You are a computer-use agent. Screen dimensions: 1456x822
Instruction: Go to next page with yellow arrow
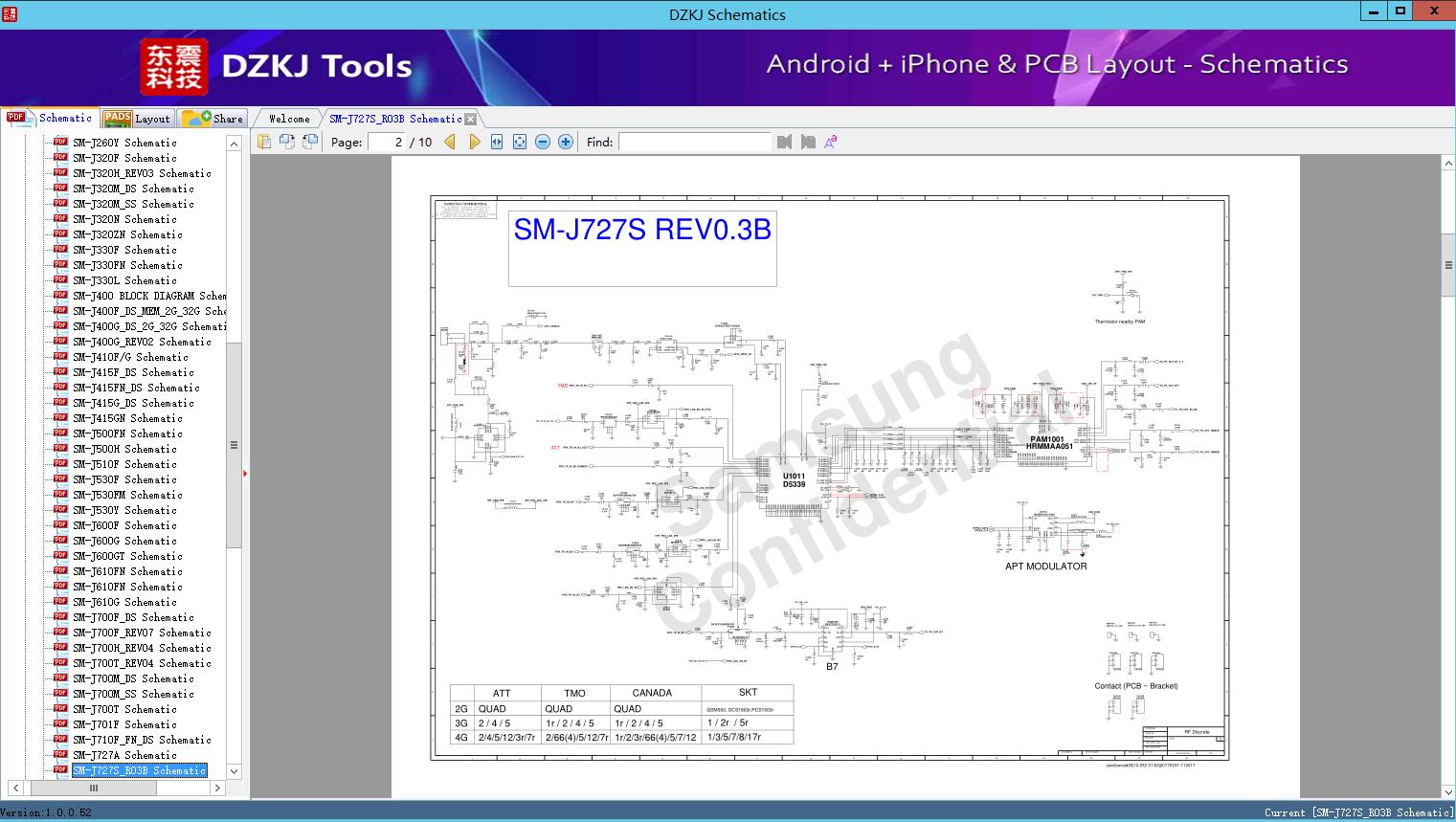point(475,142)
